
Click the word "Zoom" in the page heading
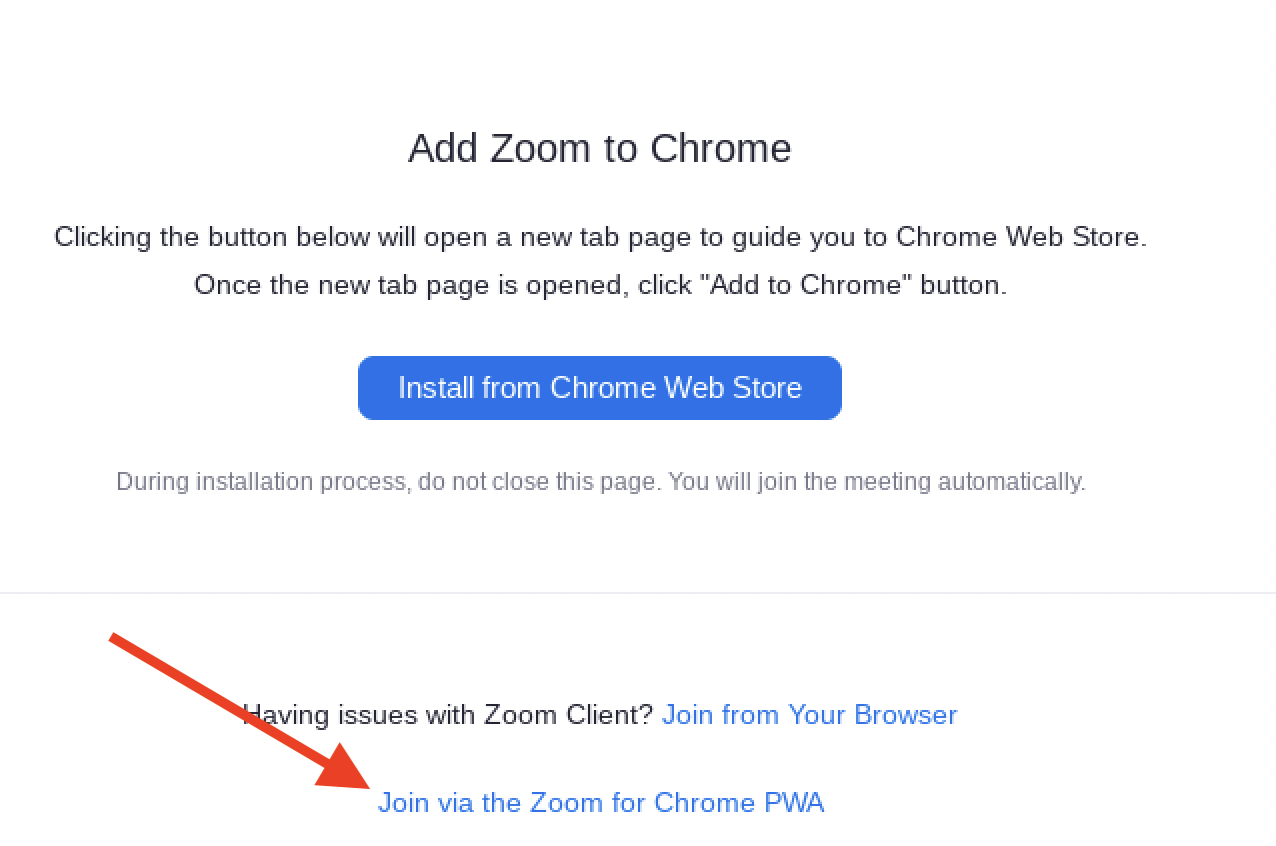[540, 149]
